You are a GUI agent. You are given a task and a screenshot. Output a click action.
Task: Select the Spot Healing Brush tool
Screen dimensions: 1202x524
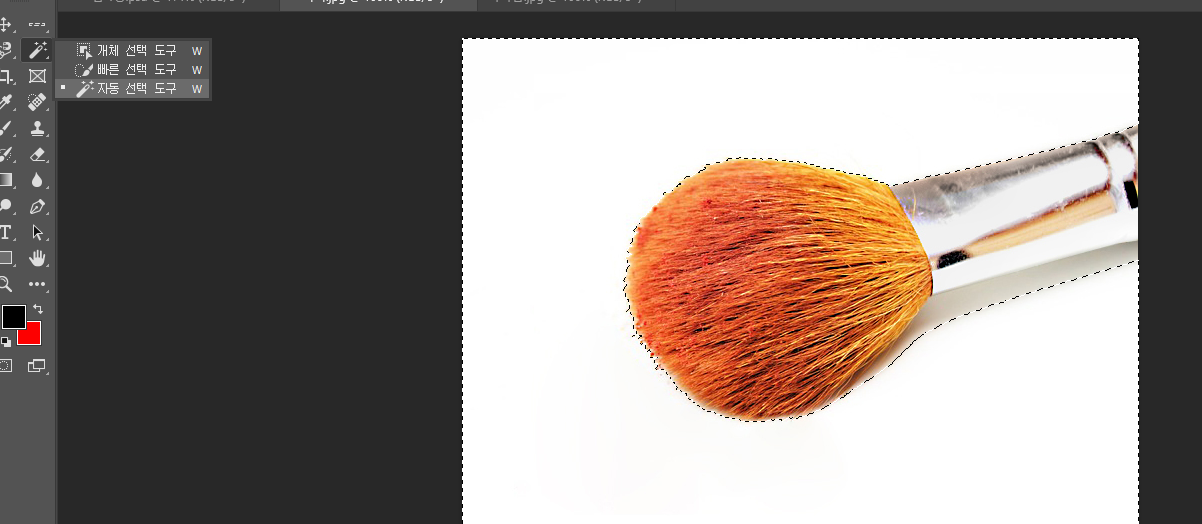pyautogui.click(x=37, y=102)
